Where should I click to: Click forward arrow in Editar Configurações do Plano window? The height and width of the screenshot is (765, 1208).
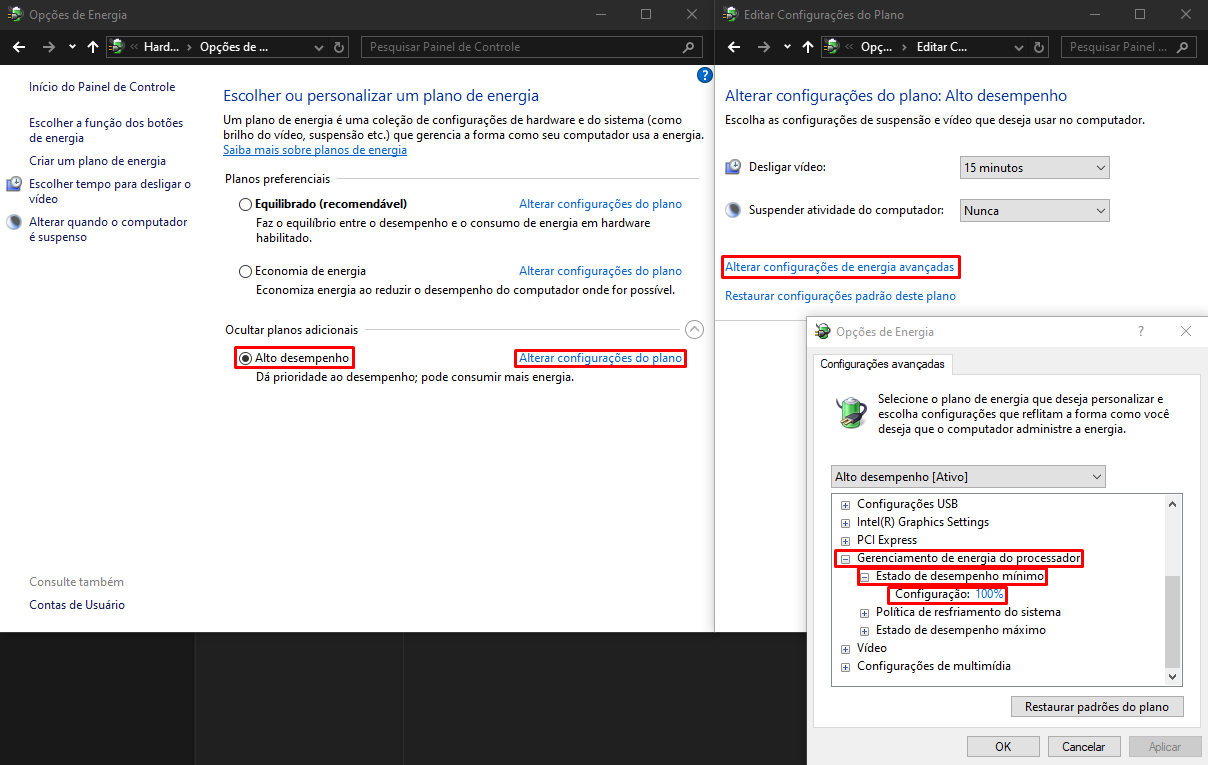[x=763, y=47]
